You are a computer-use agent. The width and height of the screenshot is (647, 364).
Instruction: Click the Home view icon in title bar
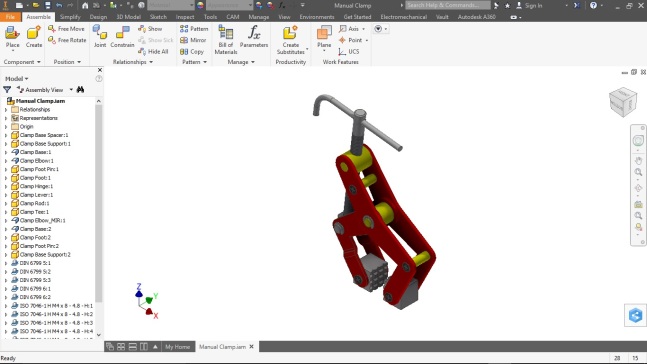point(85,5)
